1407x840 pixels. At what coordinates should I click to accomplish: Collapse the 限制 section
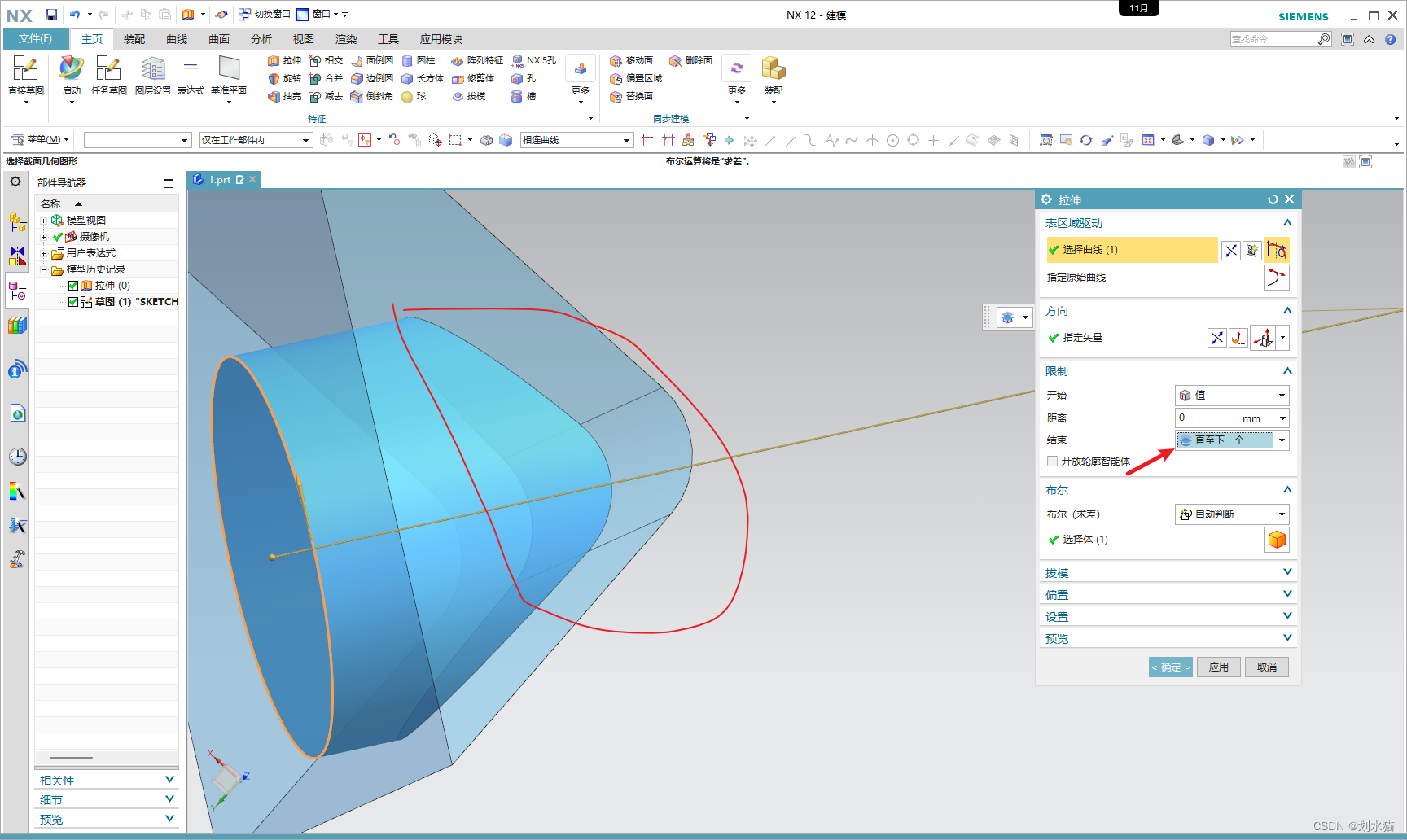(1287, 371)
